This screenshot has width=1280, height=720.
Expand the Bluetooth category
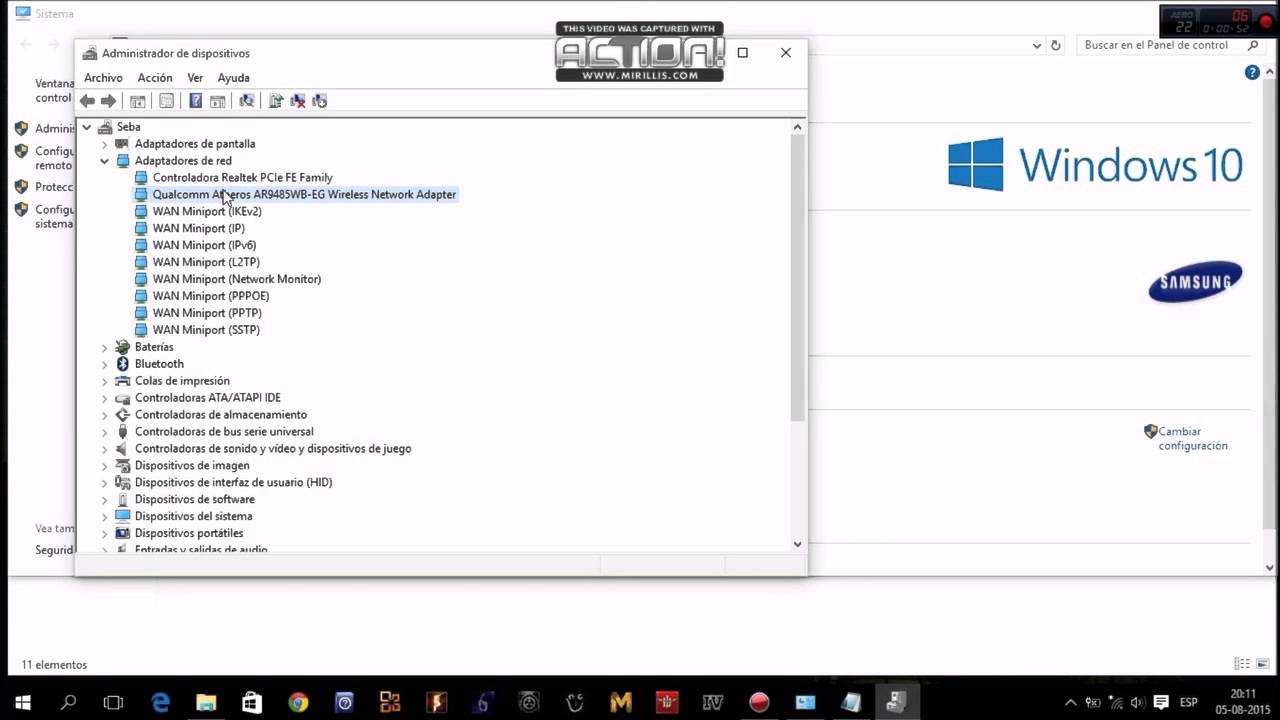(x=104, y=364)
